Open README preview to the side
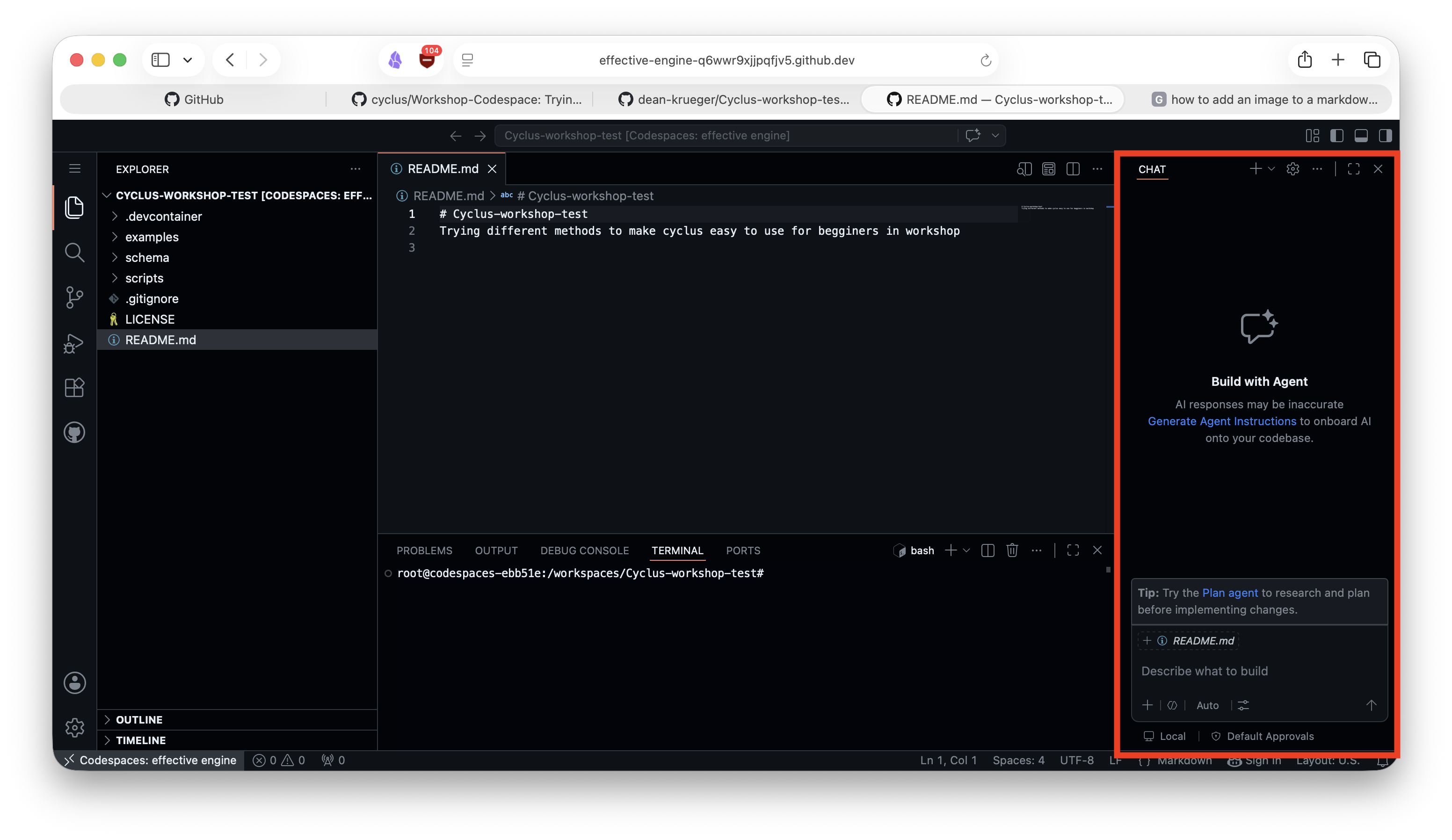Screen dimensions: 1452x840 [1024, 169]
